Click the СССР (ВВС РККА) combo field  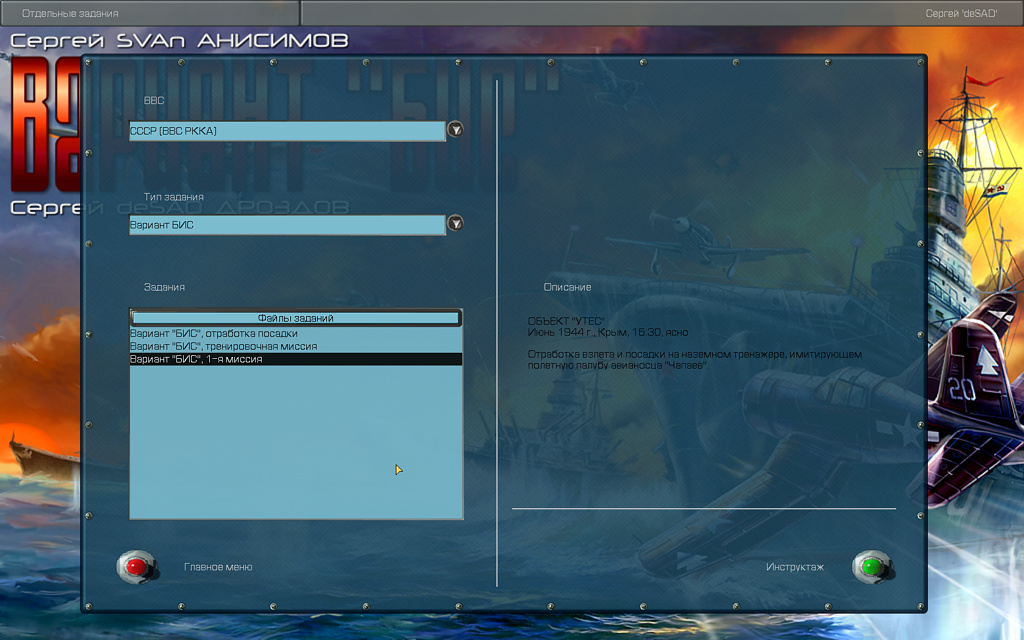tap(287, 131)
